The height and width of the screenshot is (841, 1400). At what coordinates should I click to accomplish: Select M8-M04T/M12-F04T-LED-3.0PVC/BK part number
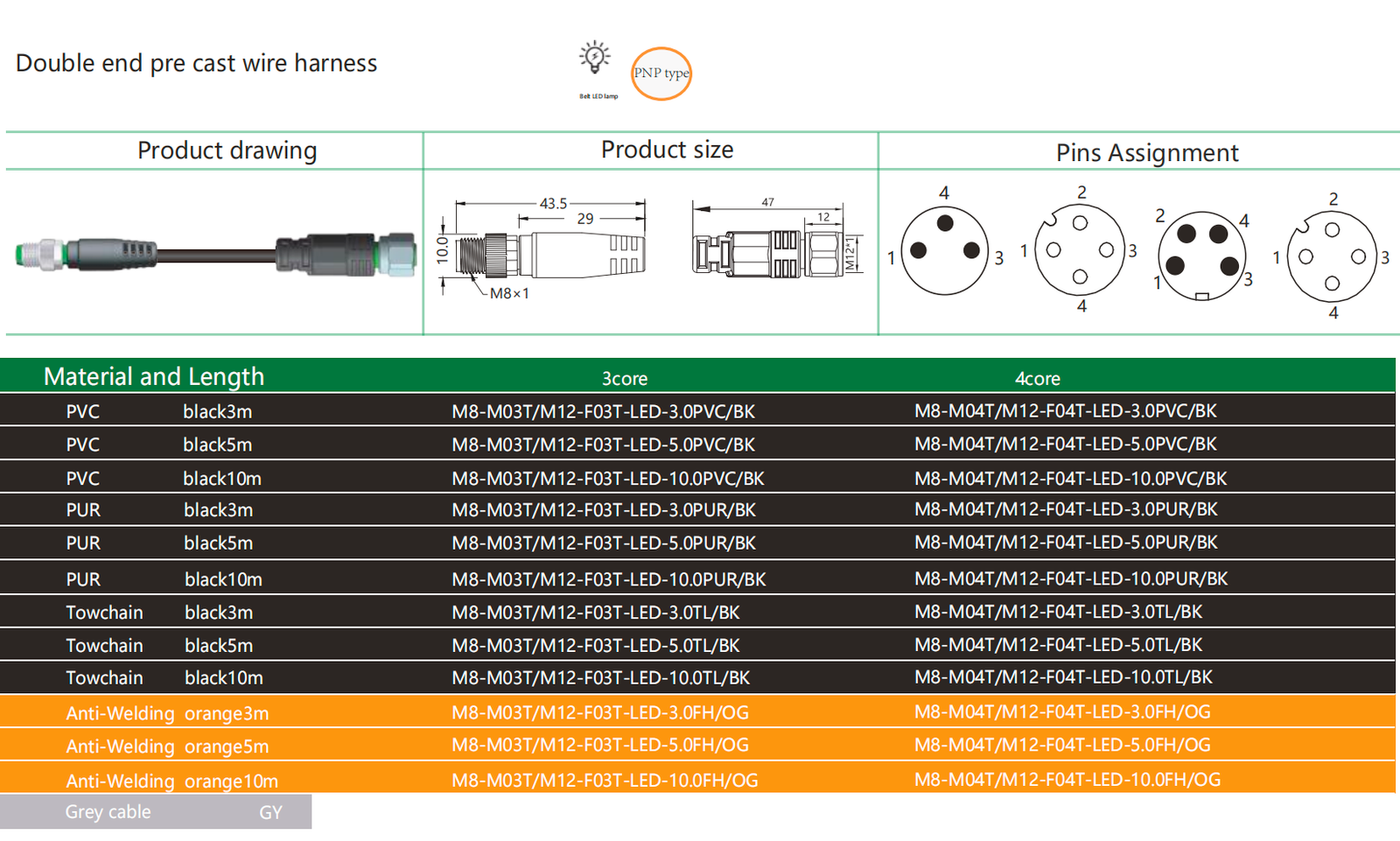(x=1066, y=410)
